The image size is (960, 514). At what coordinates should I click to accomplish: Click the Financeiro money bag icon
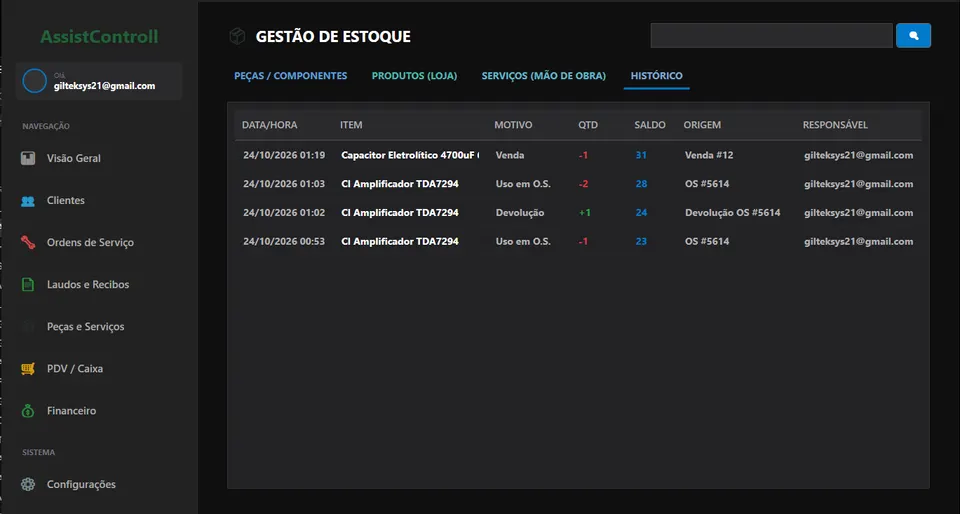click(x=28, y=411)
